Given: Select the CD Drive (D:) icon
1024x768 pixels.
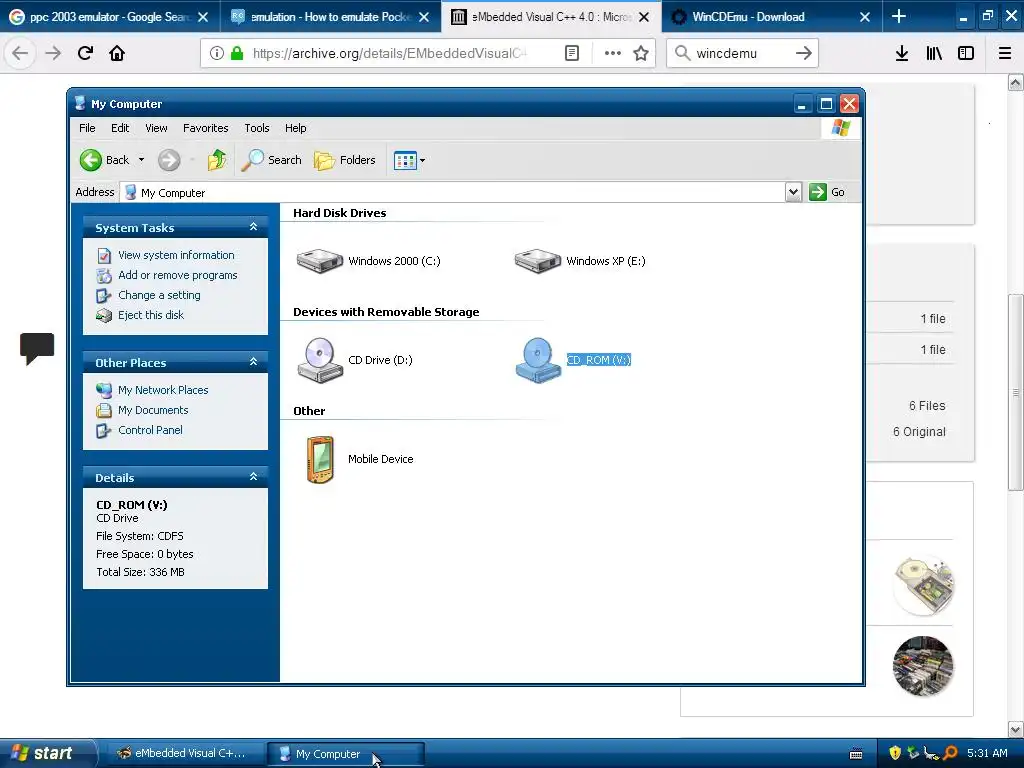Looking at the screenshot, I should click(x=320, y=360).
